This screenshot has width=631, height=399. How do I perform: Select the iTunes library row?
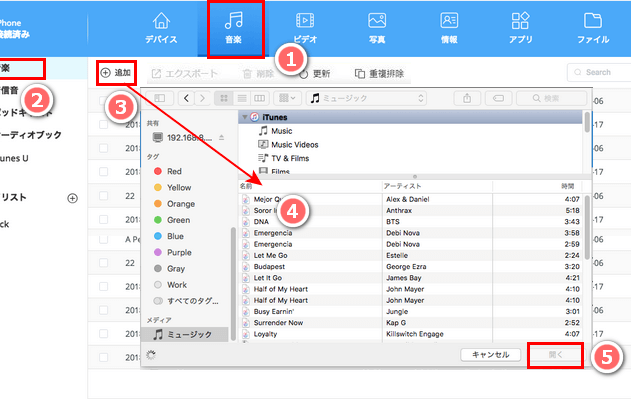click(x=410, y=117)
